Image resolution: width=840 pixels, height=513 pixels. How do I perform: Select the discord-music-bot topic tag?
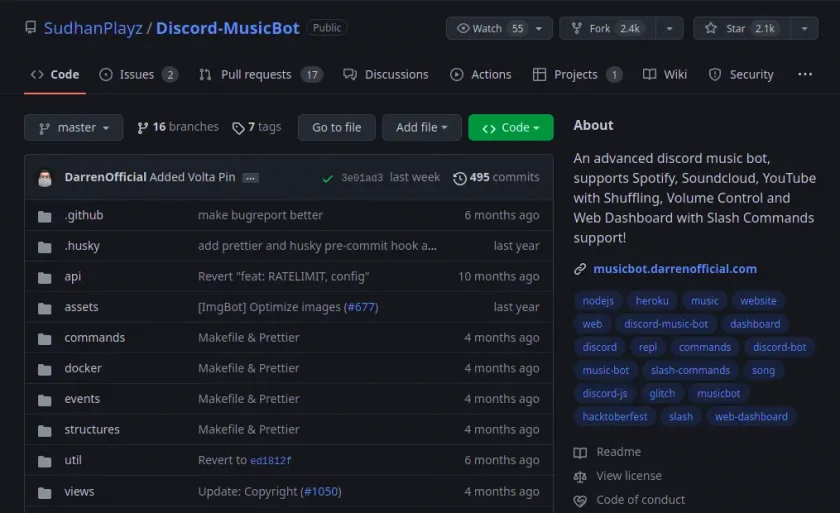[x=666, y=324]
